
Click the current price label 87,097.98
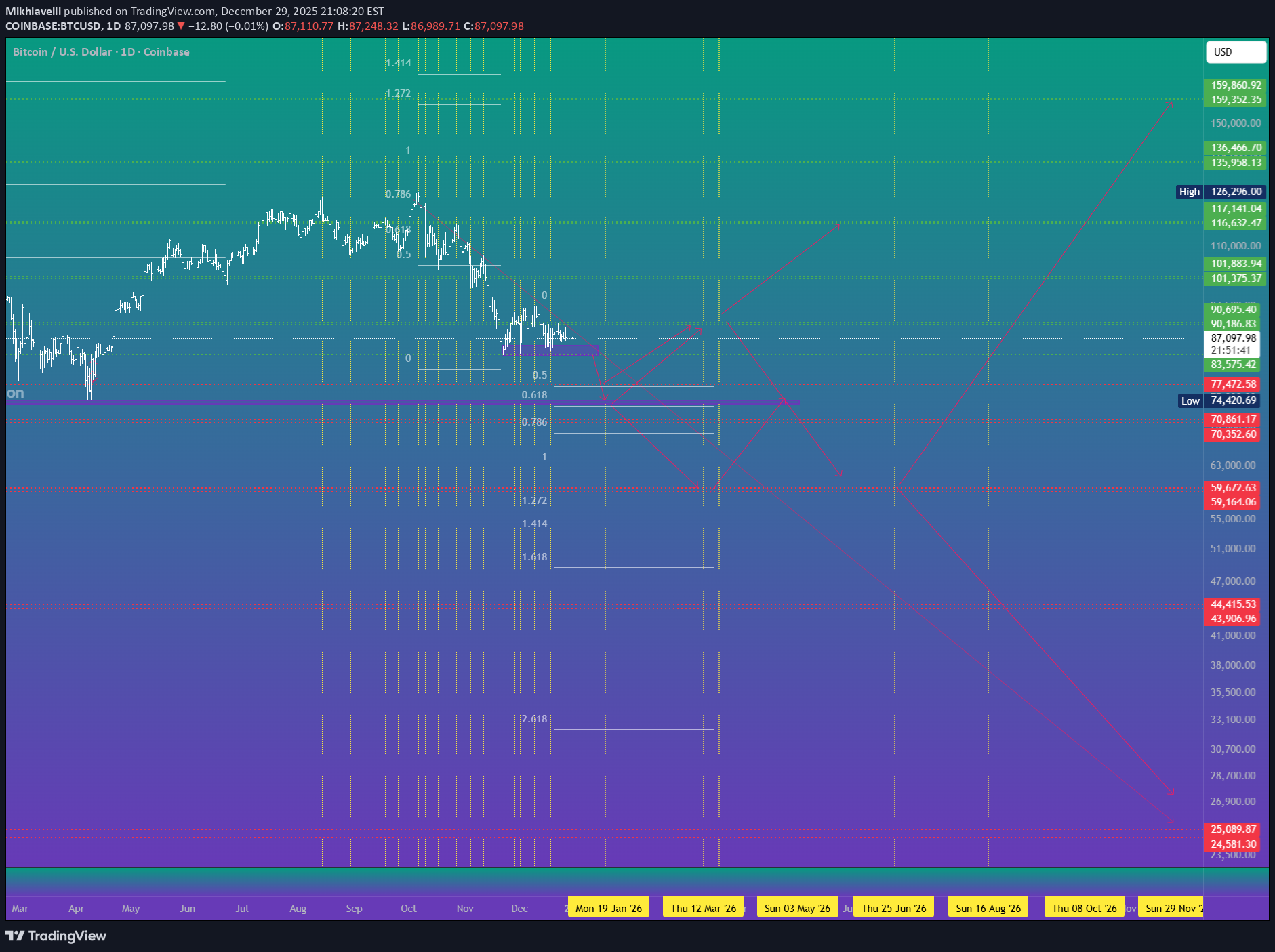[x=1233, y=337]
